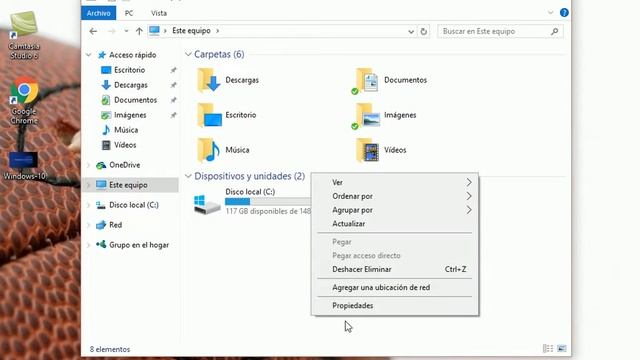
Task: Collapse Dispositivos y unidades (2) group
Action: coord(188,176)
